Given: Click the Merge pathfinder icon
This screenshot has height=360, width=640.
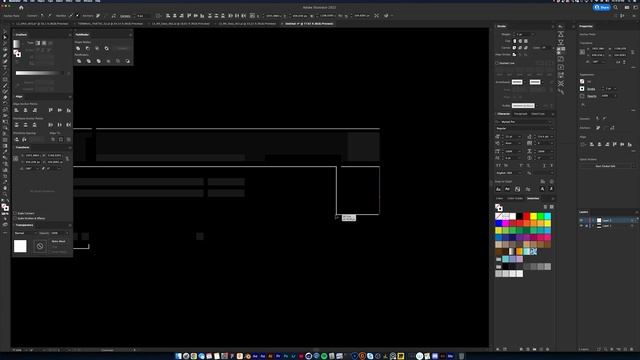Looking at the screenshot, I should coord(98,61).
